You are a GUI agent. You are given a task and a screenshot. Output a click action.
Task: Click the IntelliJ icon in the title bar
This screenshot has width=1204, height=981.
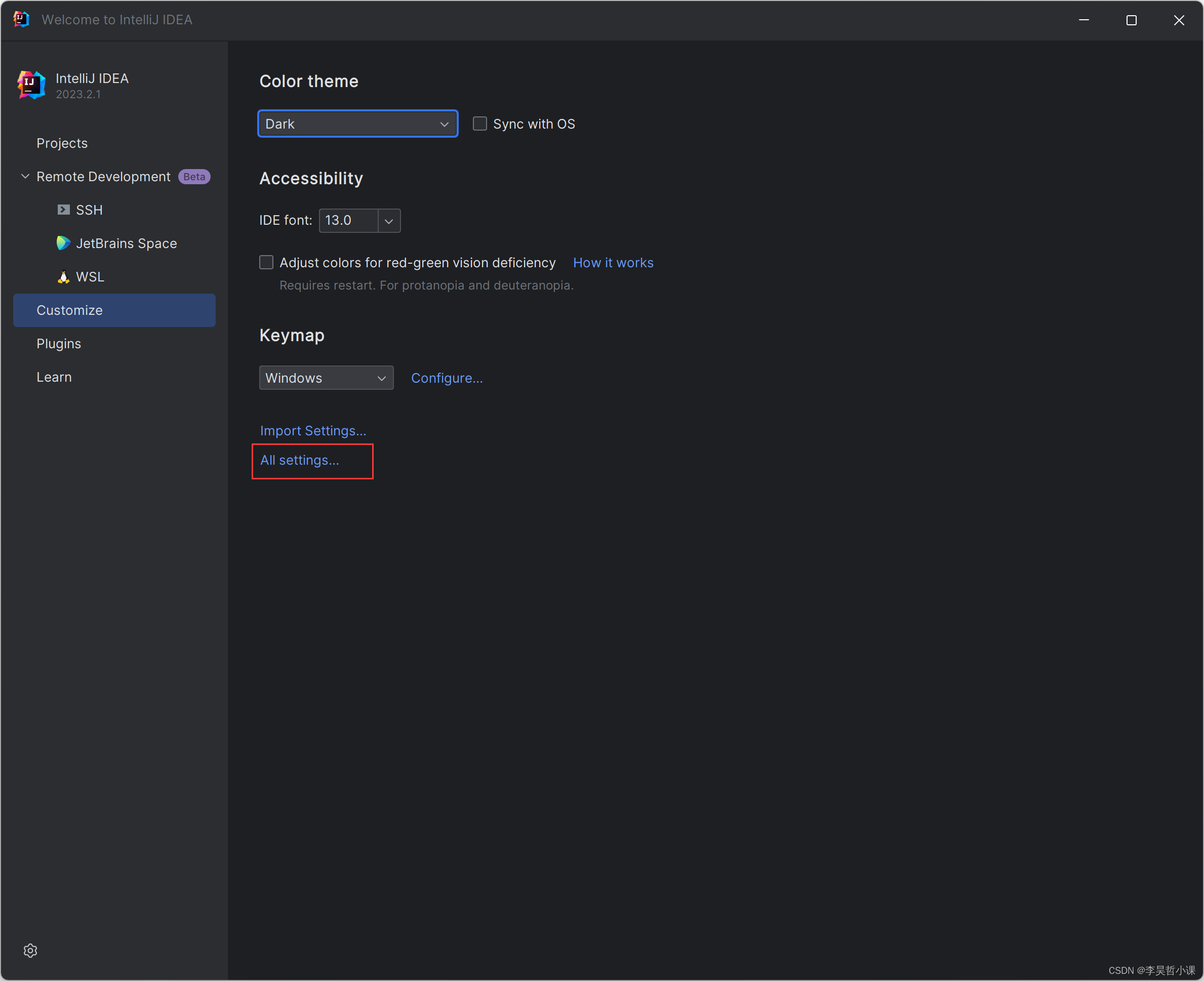coord(21,19)
